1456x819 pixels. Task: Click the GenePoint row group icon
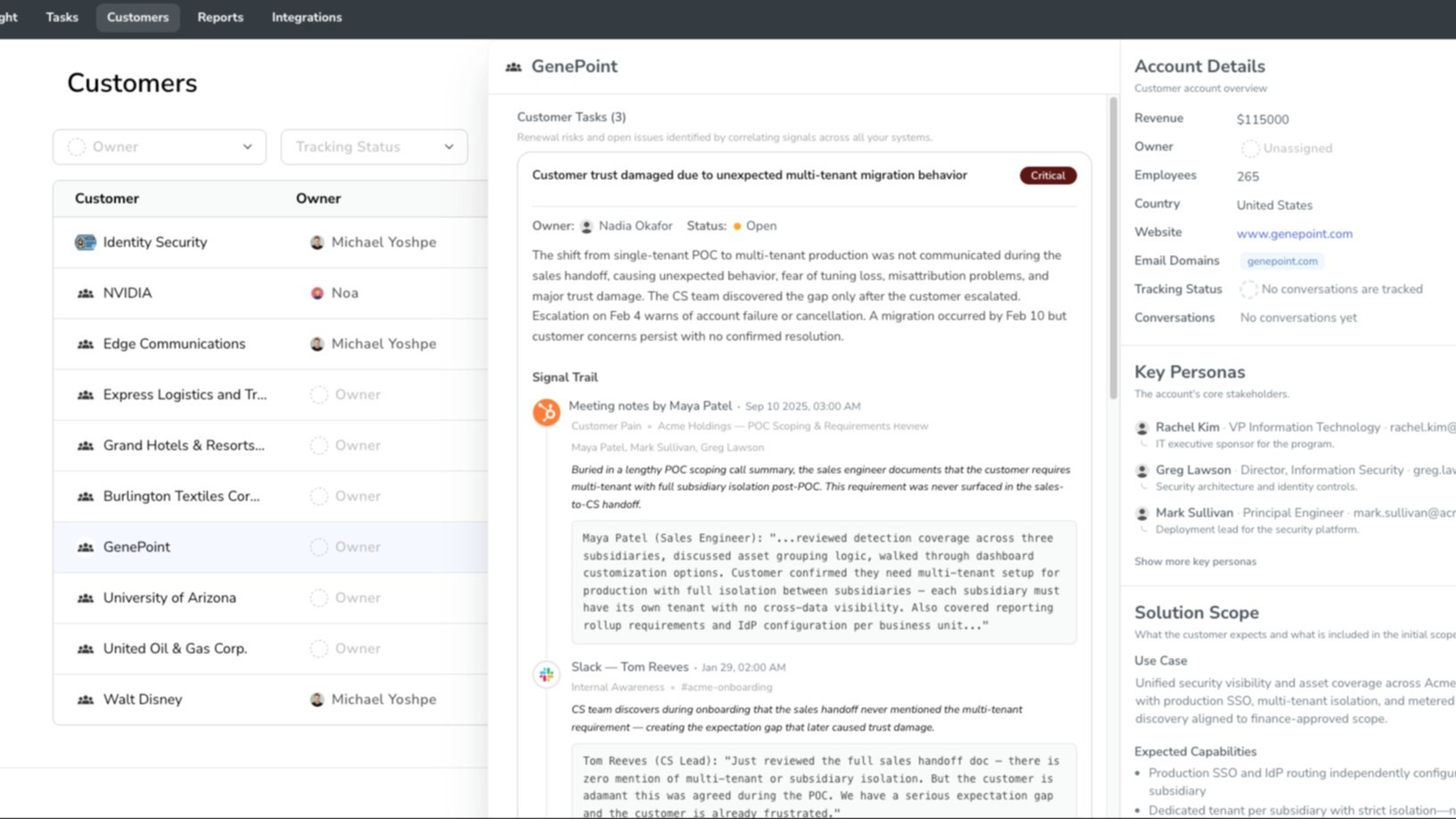[x=86, y=547]
